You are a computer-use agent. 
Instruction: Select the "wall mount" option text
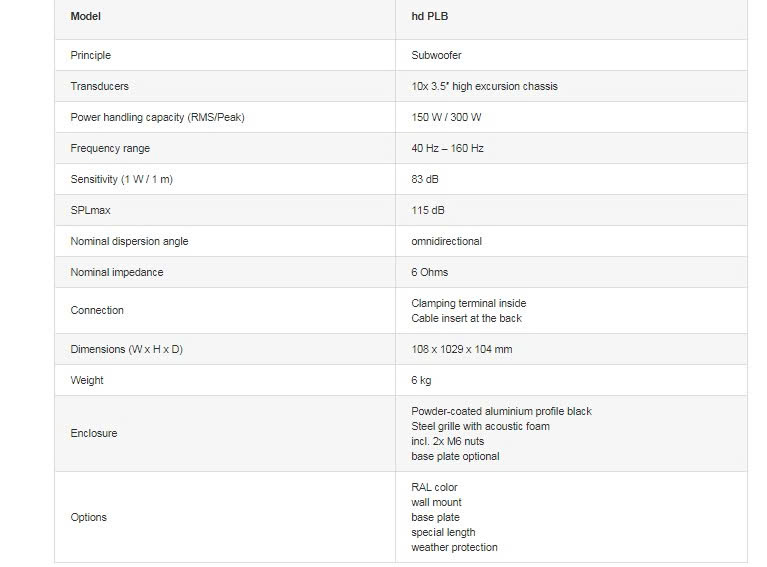click(x=436, y=502)
